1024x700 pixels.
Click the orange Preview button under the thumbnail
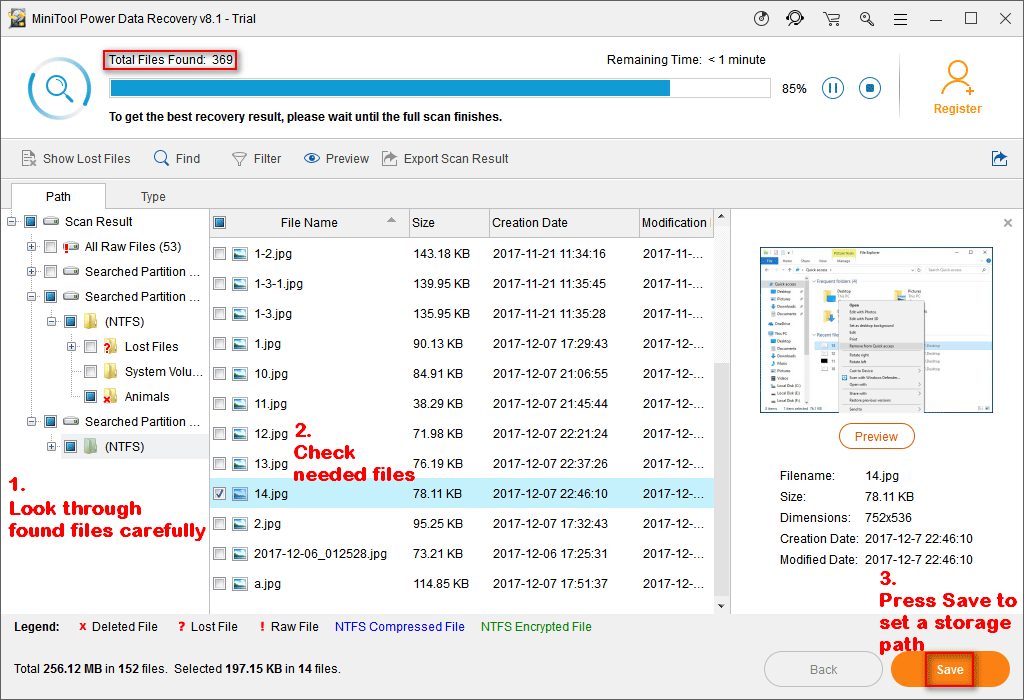point(876,437)
